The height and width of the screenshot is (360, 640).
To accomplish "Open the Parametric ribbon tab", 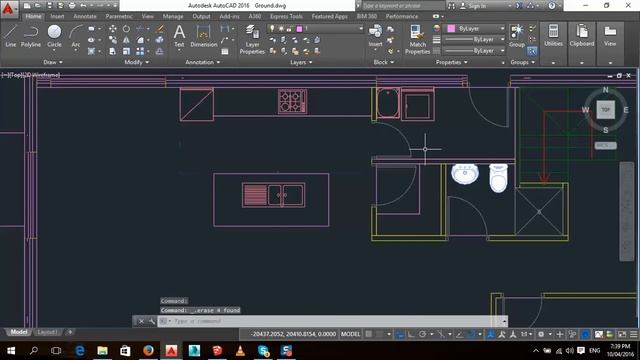I will 119,16.
